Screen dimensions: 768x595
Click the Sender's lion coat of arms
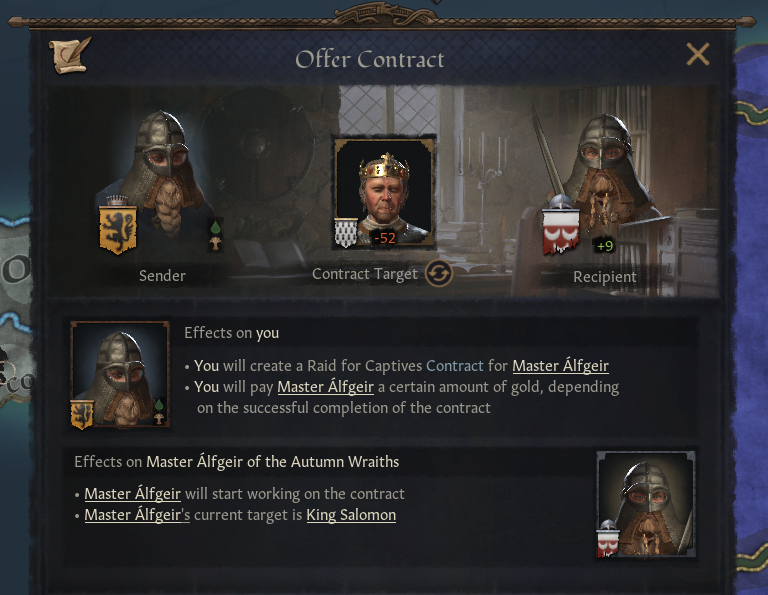tap(116, 228)
